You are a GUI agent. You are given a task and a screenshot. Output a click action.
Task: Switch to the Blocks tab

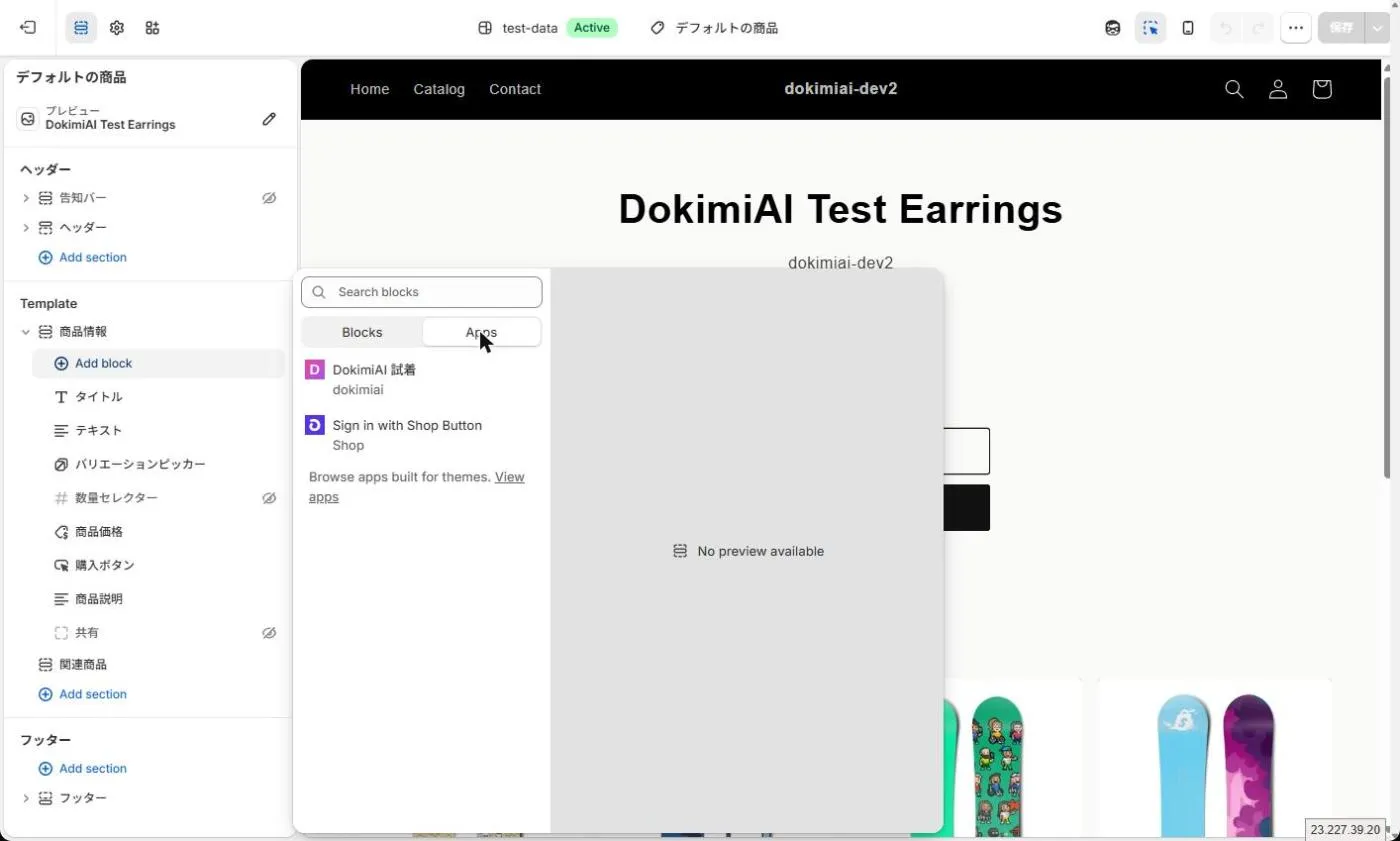point(362,332)
